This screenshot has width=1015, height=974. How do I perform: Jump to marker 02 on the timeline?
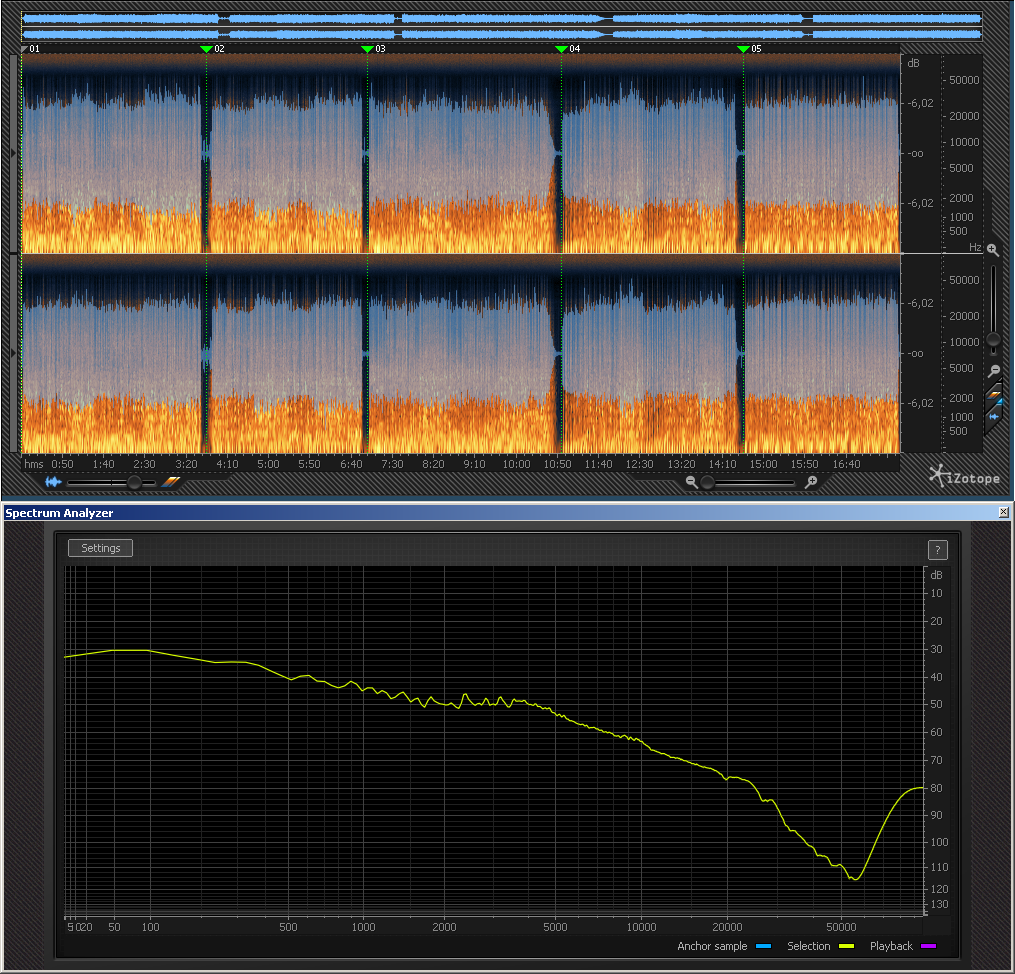tap(207, 48)
